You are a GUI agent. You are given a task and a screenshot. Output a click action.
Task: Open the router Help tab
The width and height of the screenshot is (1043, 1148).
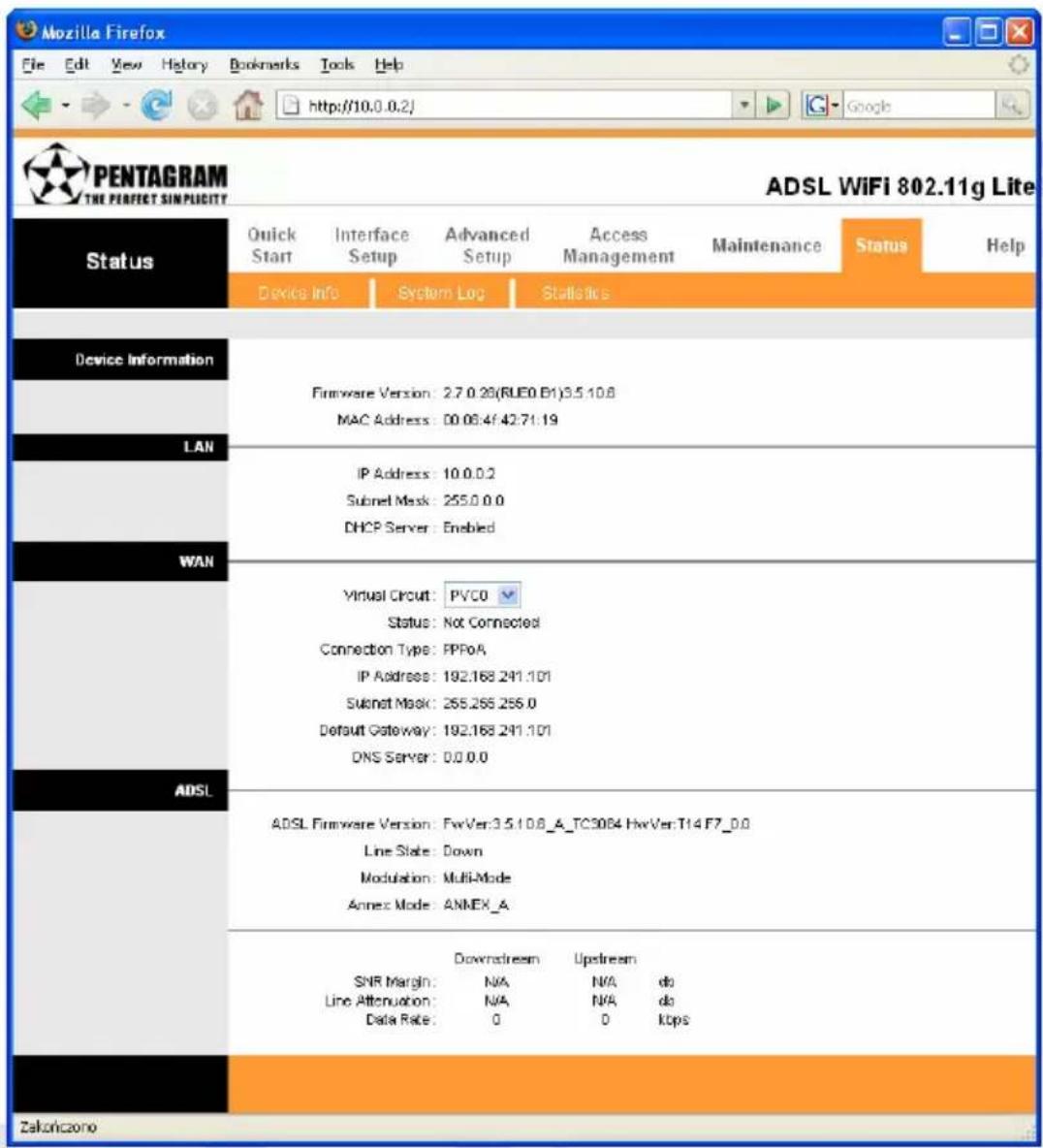click(1005, 245)
